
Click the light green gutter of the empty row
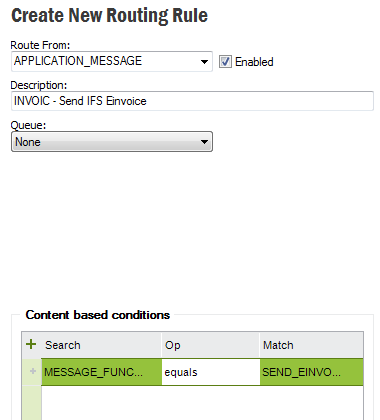tap(32, 403)
